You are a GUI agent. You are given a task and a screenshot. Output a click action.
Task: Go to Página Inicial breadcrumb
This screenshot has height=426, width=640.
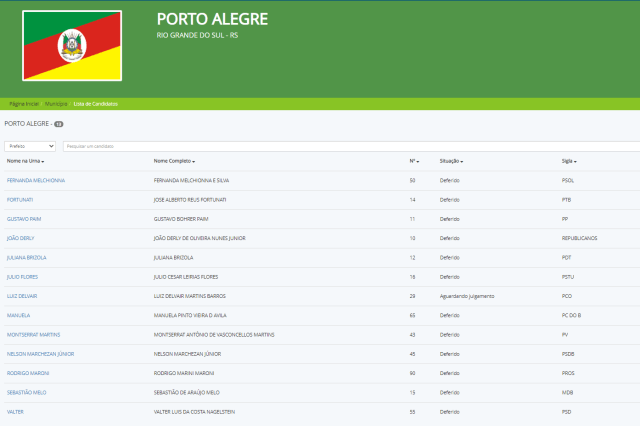point(24,104)
